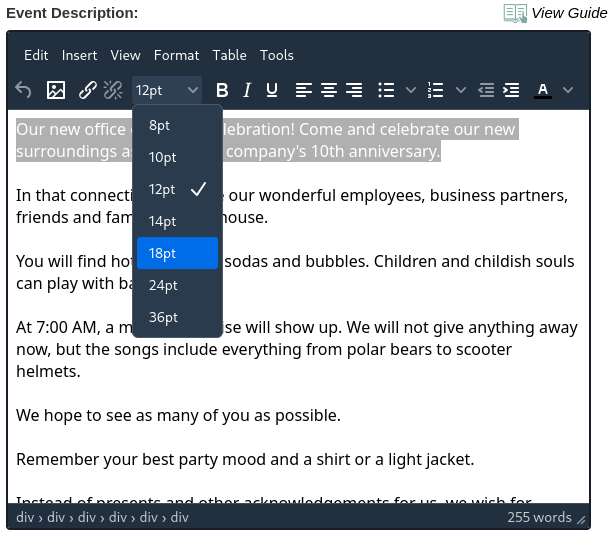The image size is (614, 538).
Task: Click the insert link chain icon
Action: coord(88,90)
